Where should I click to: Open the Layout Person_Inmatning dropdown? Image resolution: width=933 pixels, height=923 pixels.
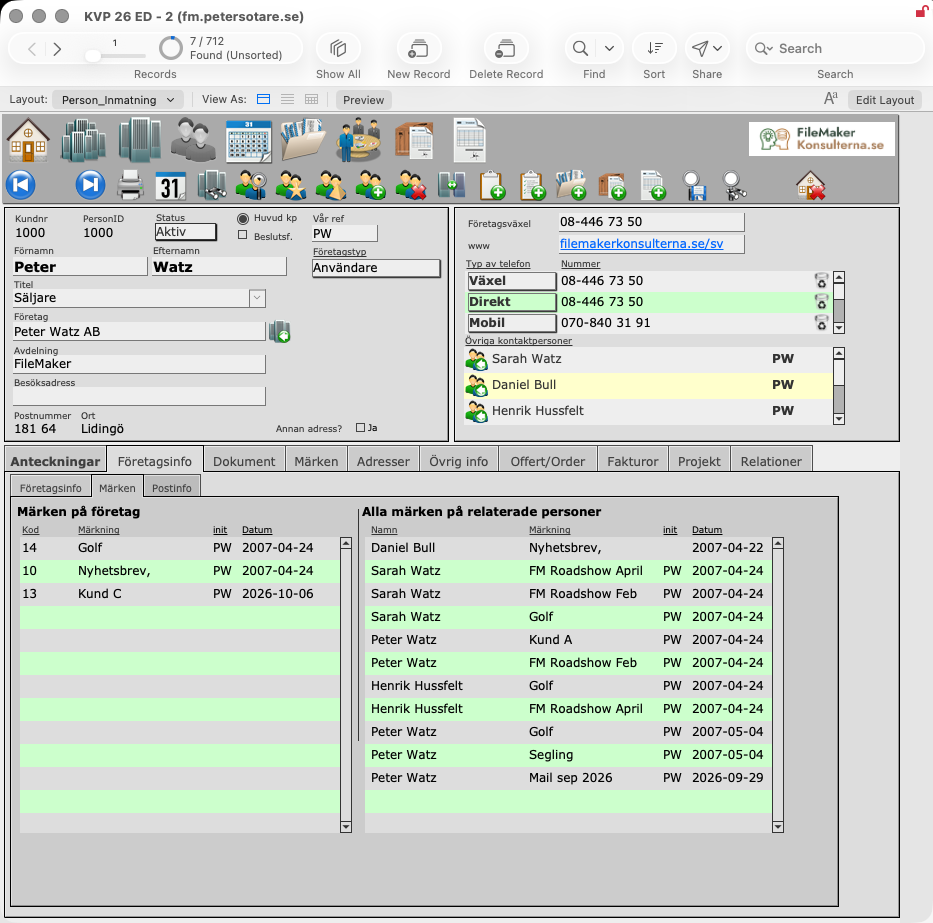point(118,99)
